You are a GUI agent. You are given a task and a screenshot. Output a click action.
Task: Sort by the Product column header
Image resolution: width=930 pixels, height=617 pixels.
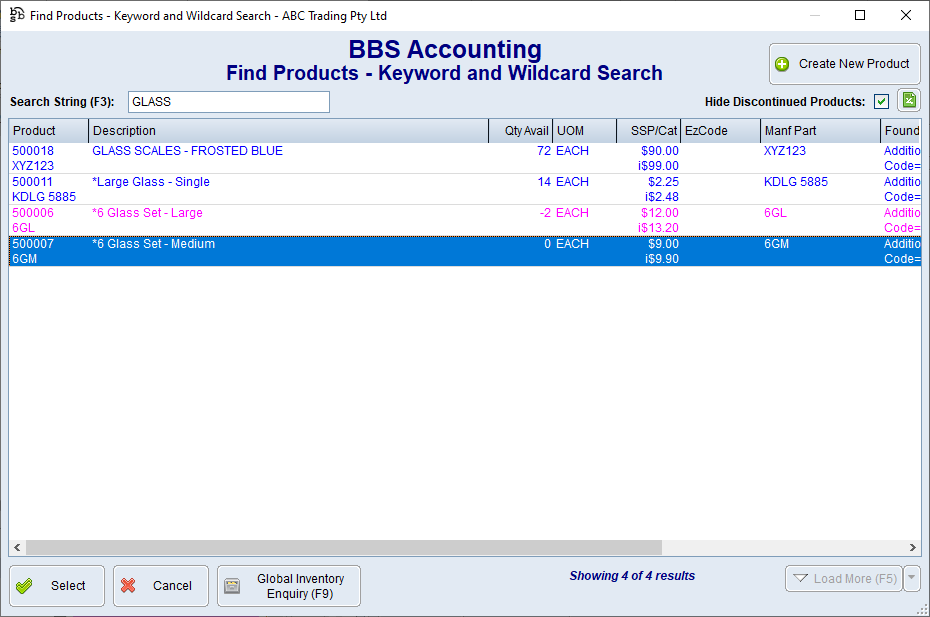click(48, 131)
